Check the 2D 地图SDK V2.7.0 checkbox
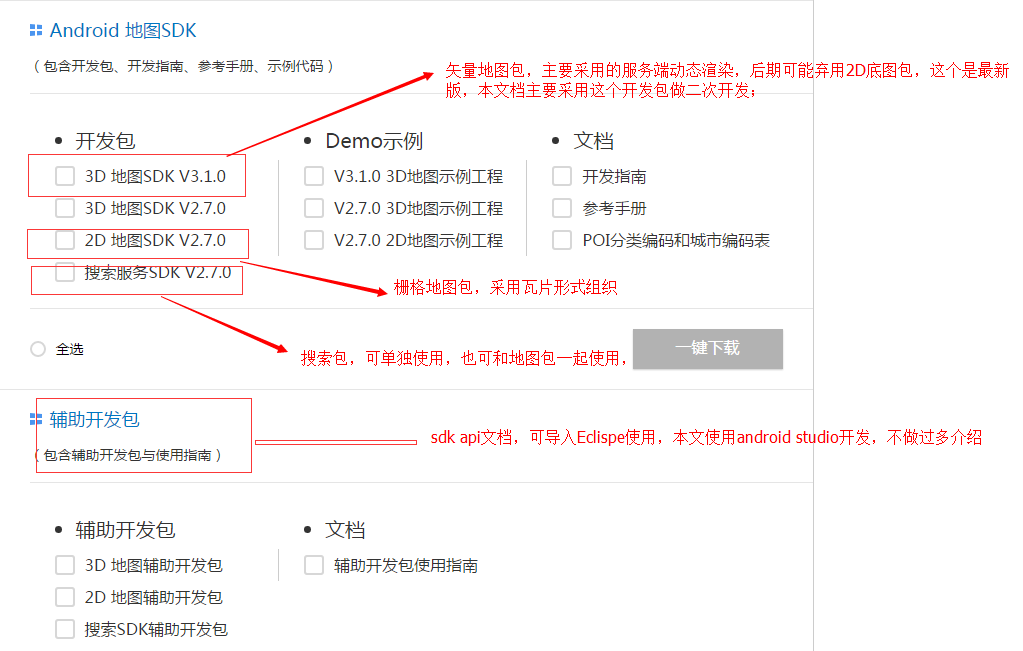1023x651 pixels. click(x=65, y=240)
